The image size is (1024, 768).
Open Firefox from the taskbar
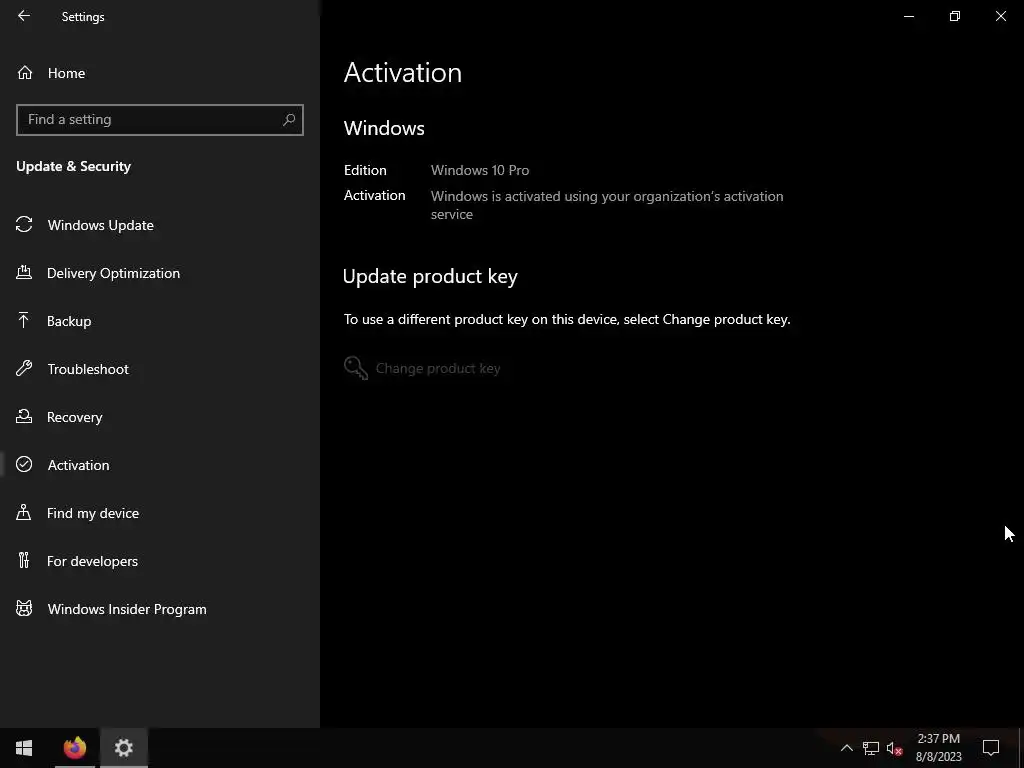[75, 748]
